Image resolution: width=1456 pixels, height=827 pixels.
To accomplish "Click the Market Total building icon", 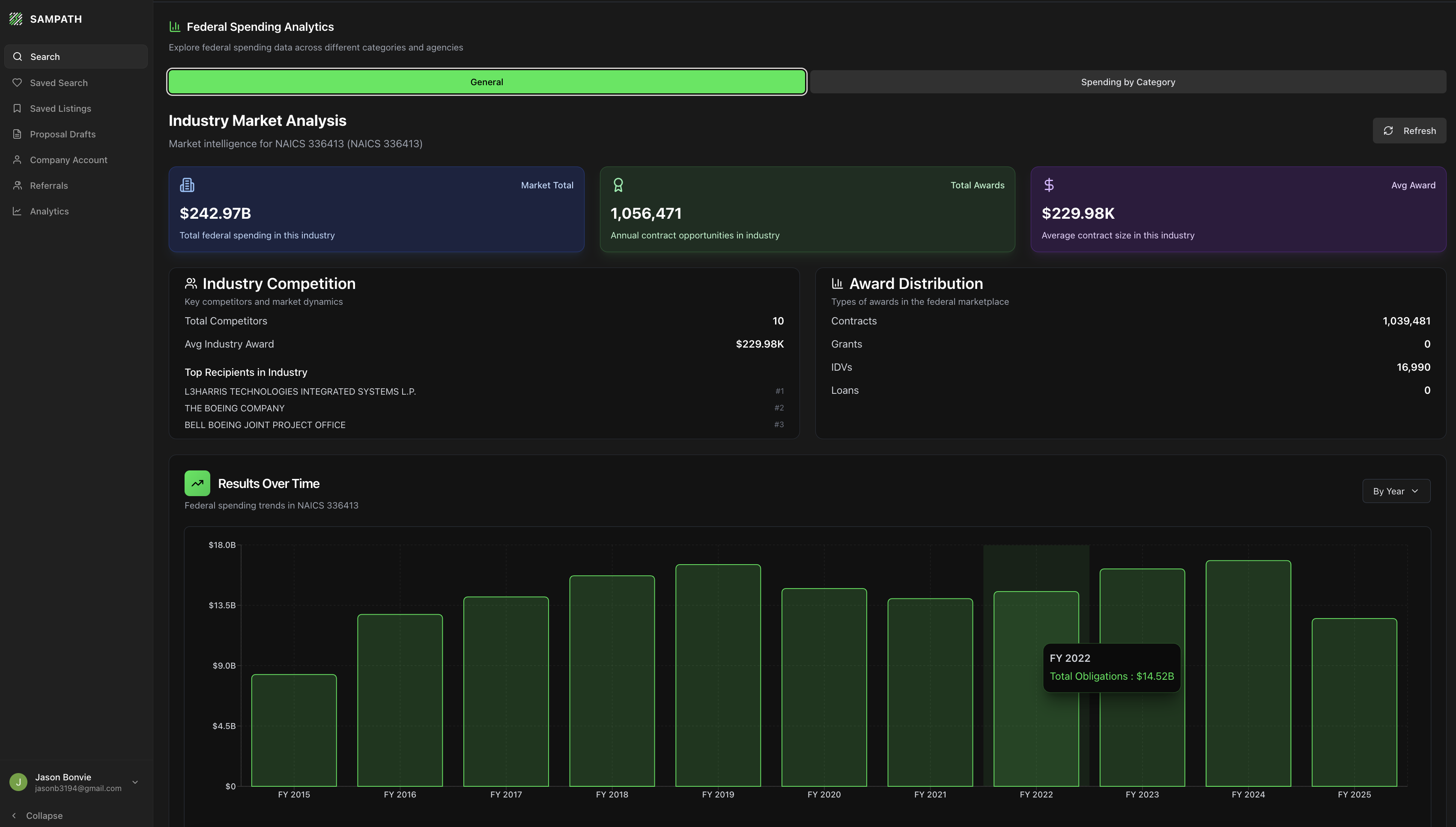I will click(187, 185).
